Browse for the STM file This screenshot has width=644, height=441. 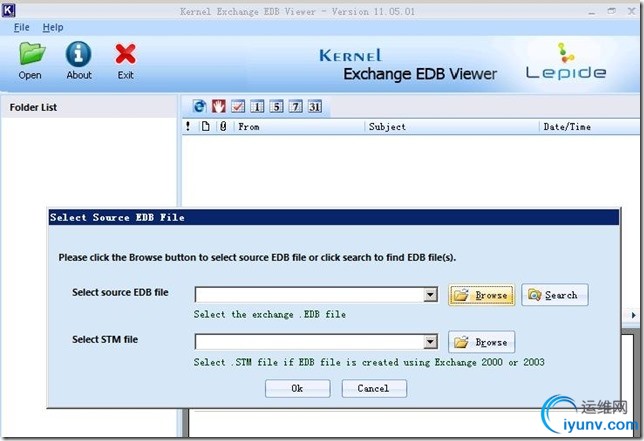click(x=481, y=342)
